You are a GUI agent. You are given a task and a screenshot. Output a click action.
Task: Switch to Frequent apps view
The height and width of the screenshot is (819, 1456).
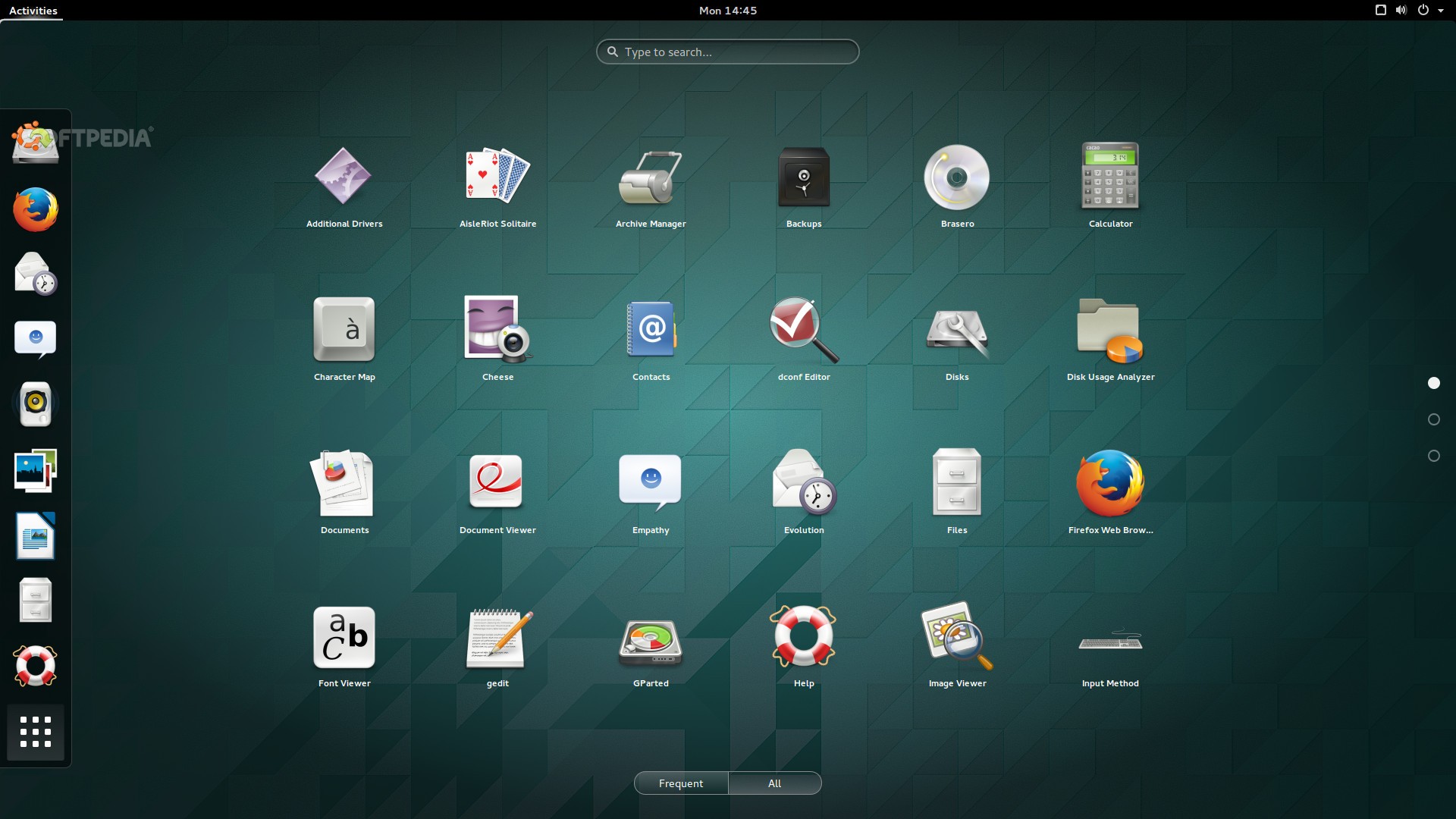point(681,783)
